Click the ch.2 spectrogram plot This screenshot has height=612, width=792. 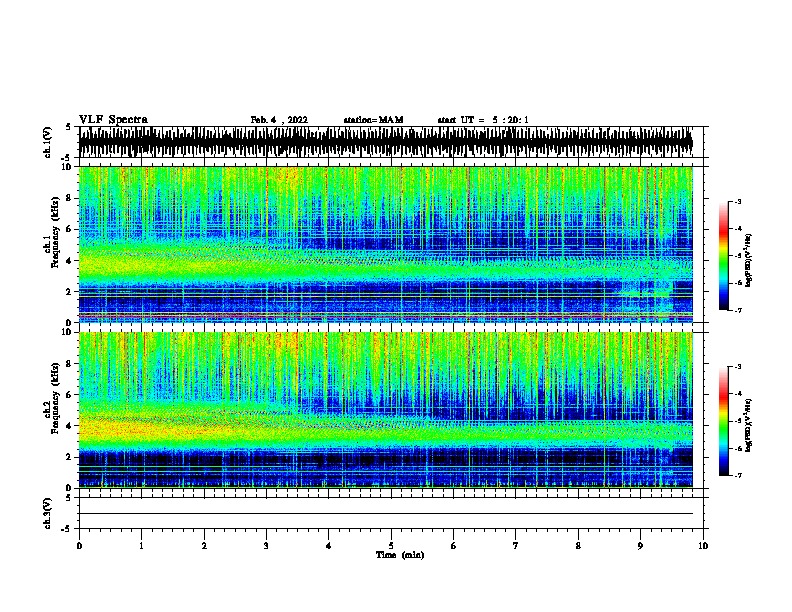pos(386,410)
